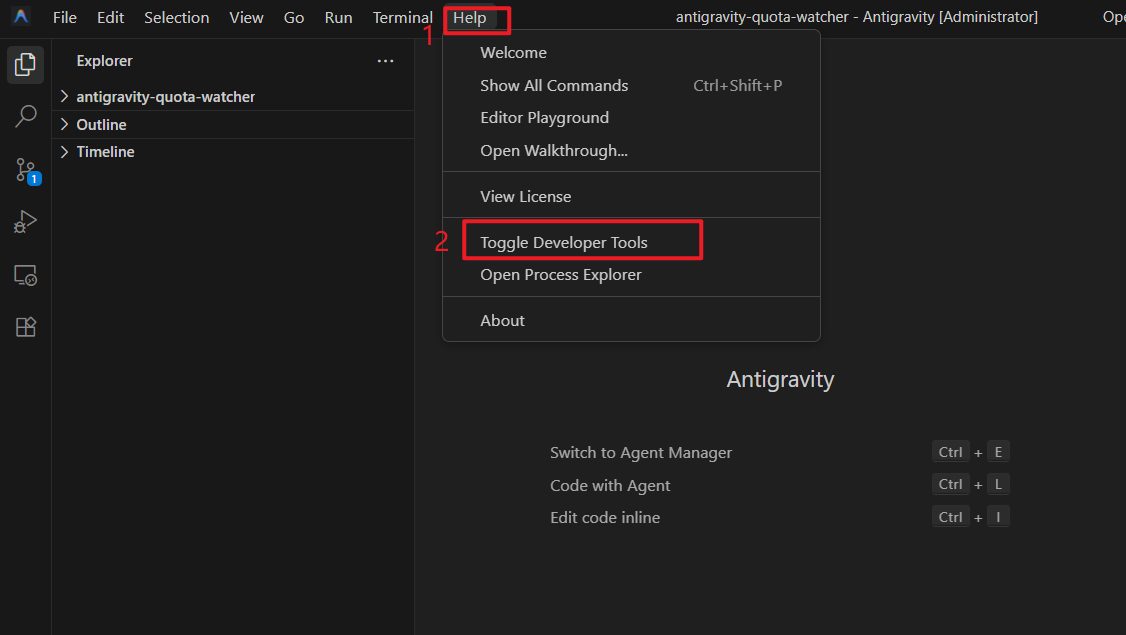Expand the Outline section chevron
The image size is (1126, 635).
(65, 124)
